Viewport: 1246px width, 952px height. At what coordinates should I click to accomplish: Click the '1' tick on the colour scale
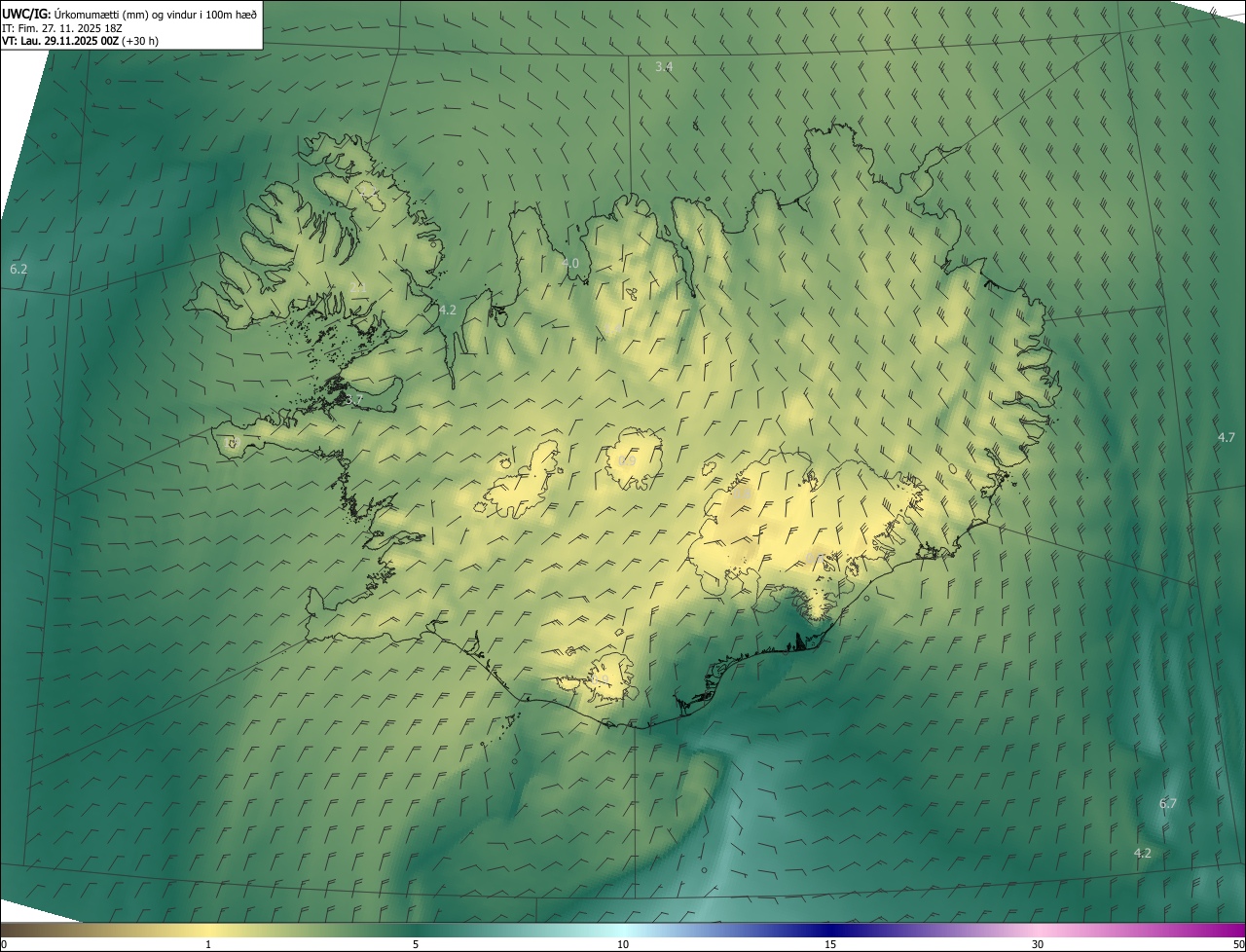click(208, 944)
